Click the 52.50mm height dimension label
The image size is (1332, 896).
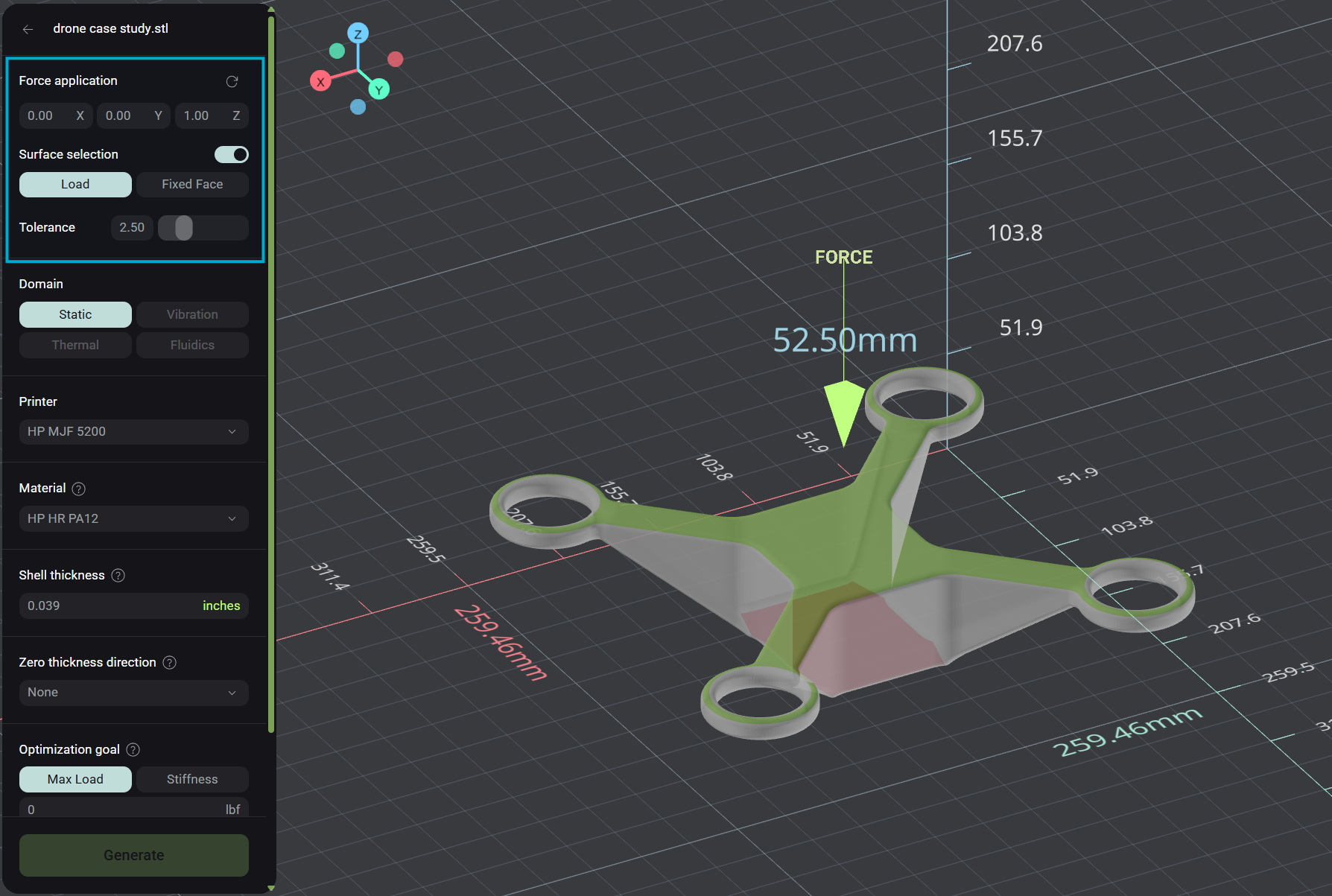coord(845,341)
